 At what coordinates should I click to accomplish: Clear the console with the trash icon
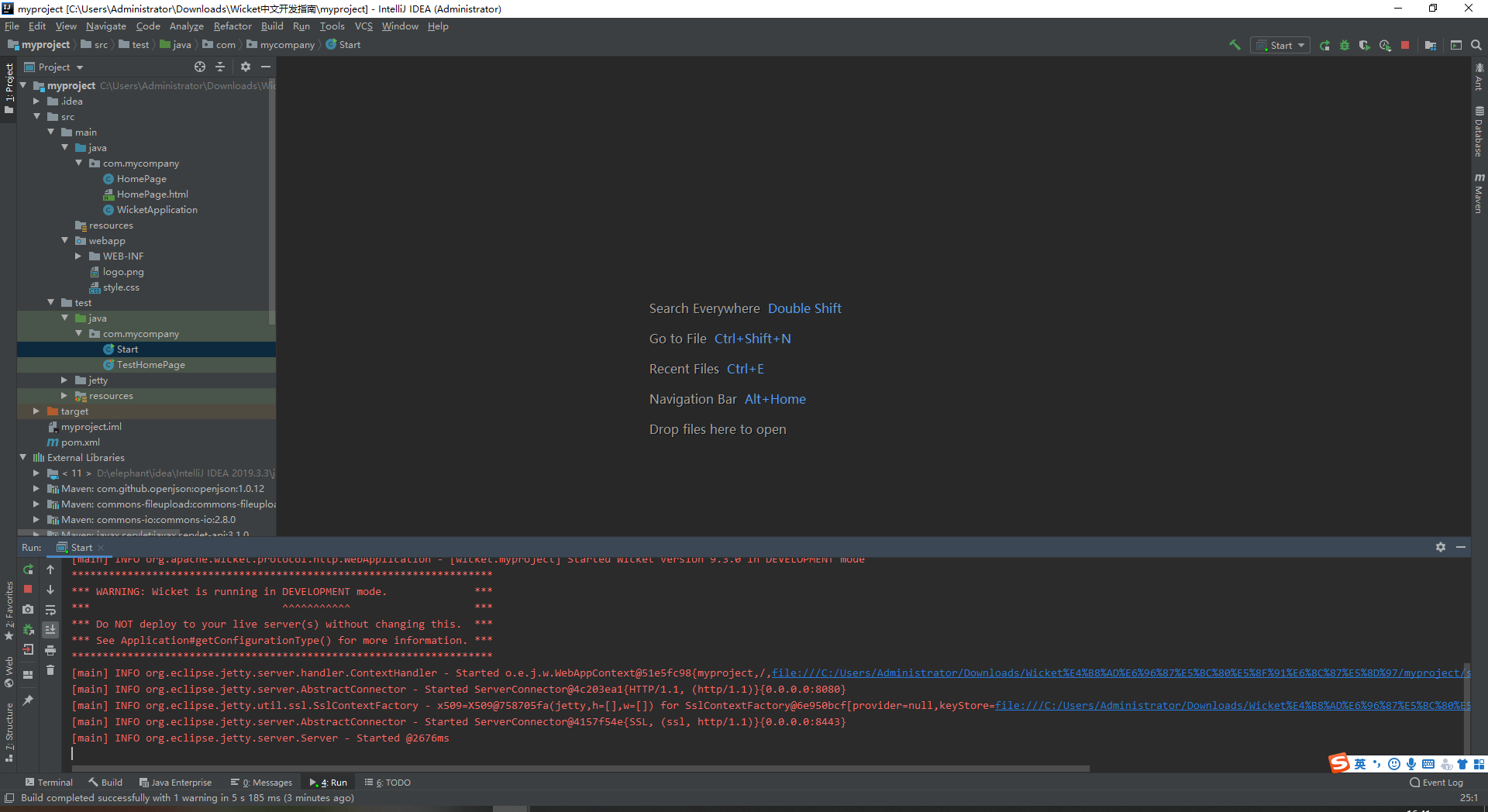click(x=50, y=670)
